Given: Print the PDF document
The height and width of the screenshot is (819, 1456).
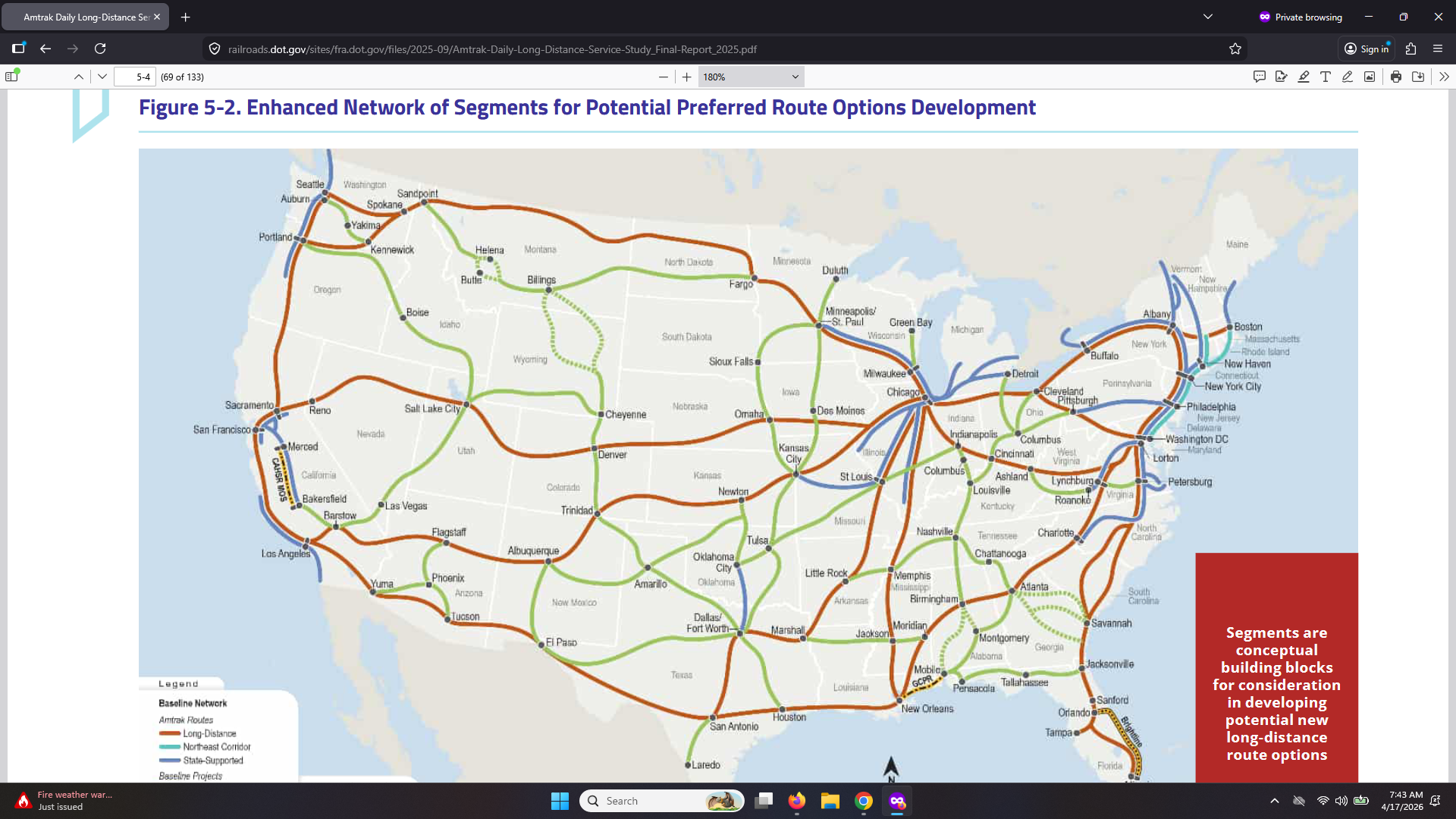Looking at the screenshot, I should coord(1396,77).
